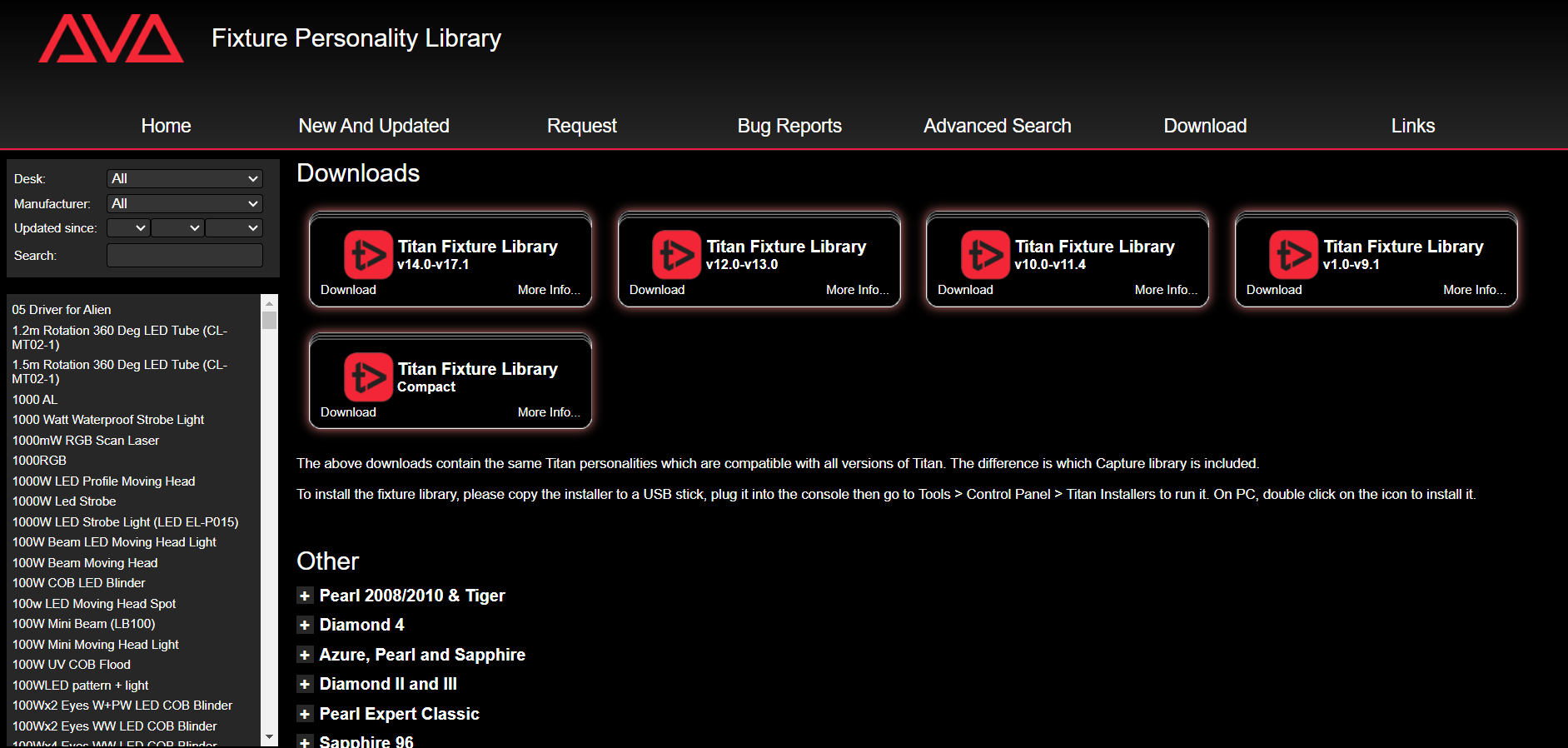Click the Titan v1.0-v9.1 library icon
1568x748 pixels.
click(x=1293, y=255)
